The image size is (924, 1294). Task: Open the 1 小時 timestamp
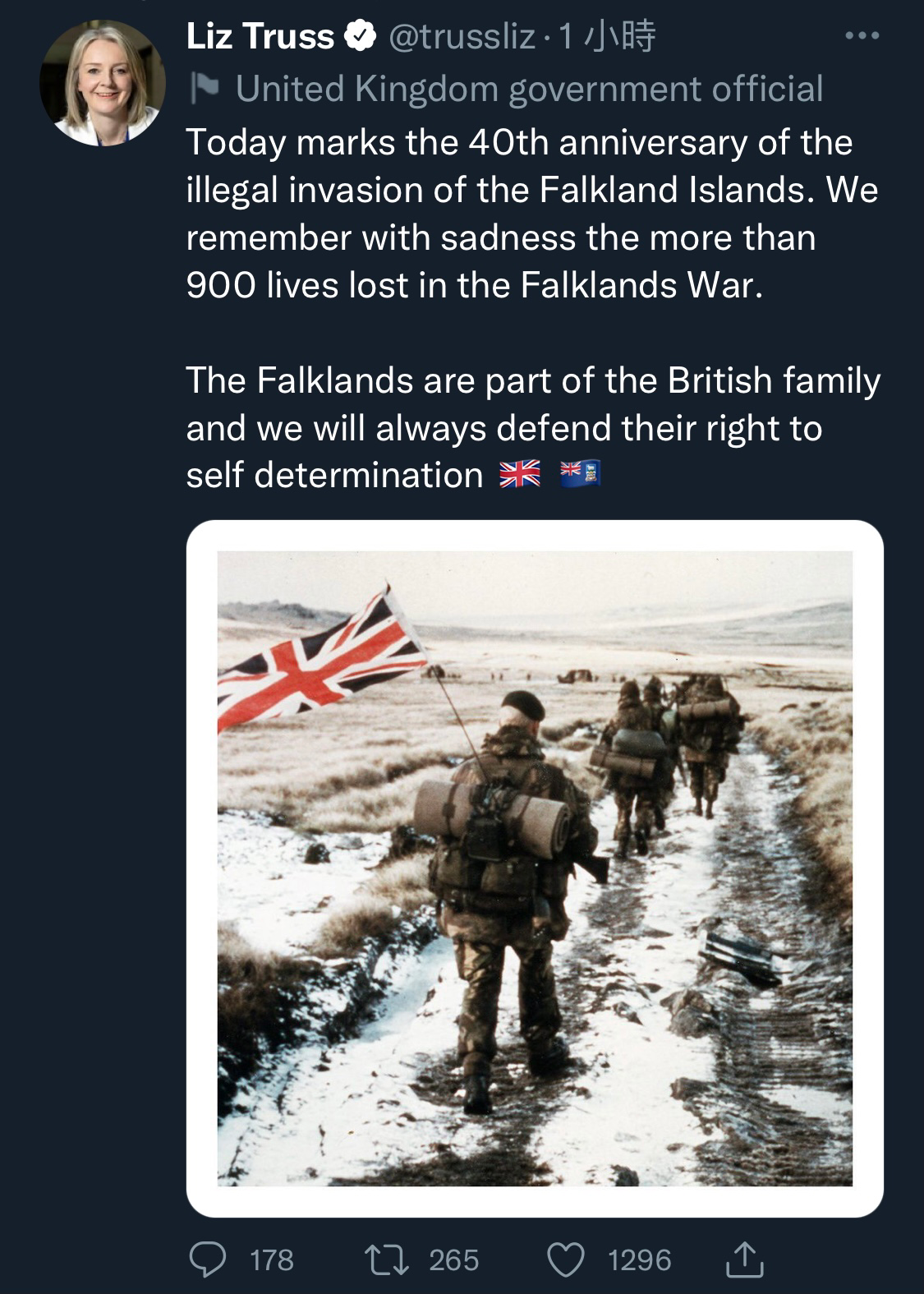coord(607,36)
